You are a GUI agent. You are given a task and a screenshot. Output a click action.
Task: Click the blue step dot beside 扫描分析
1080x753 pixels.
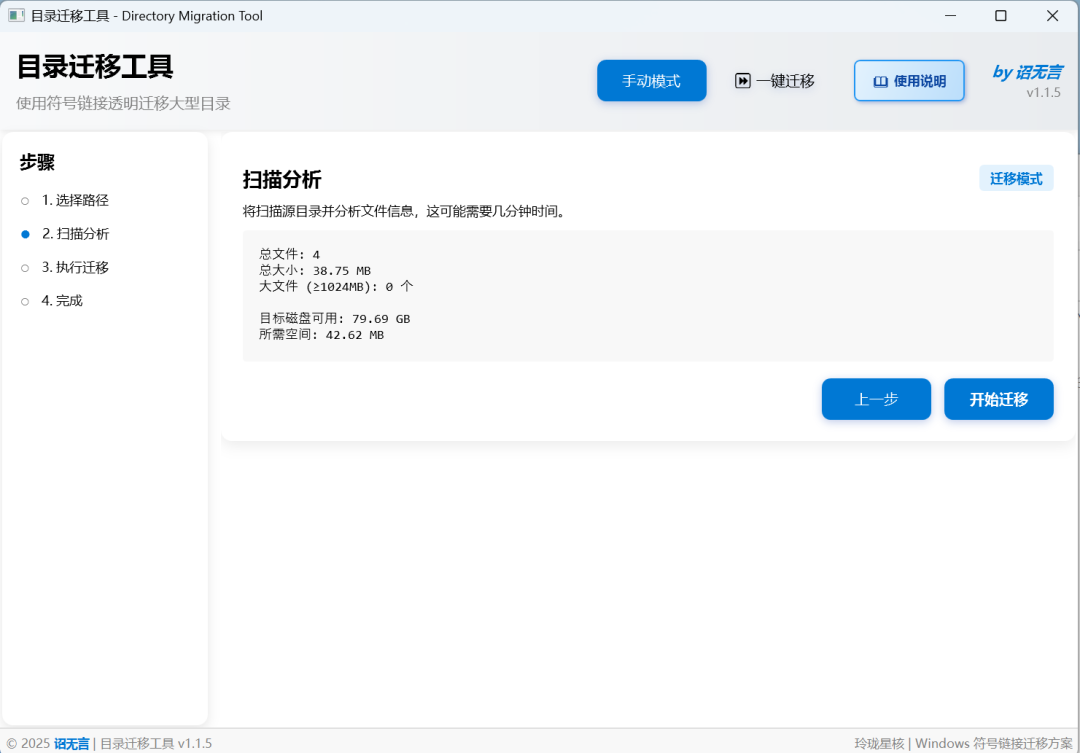pos(24,233)
